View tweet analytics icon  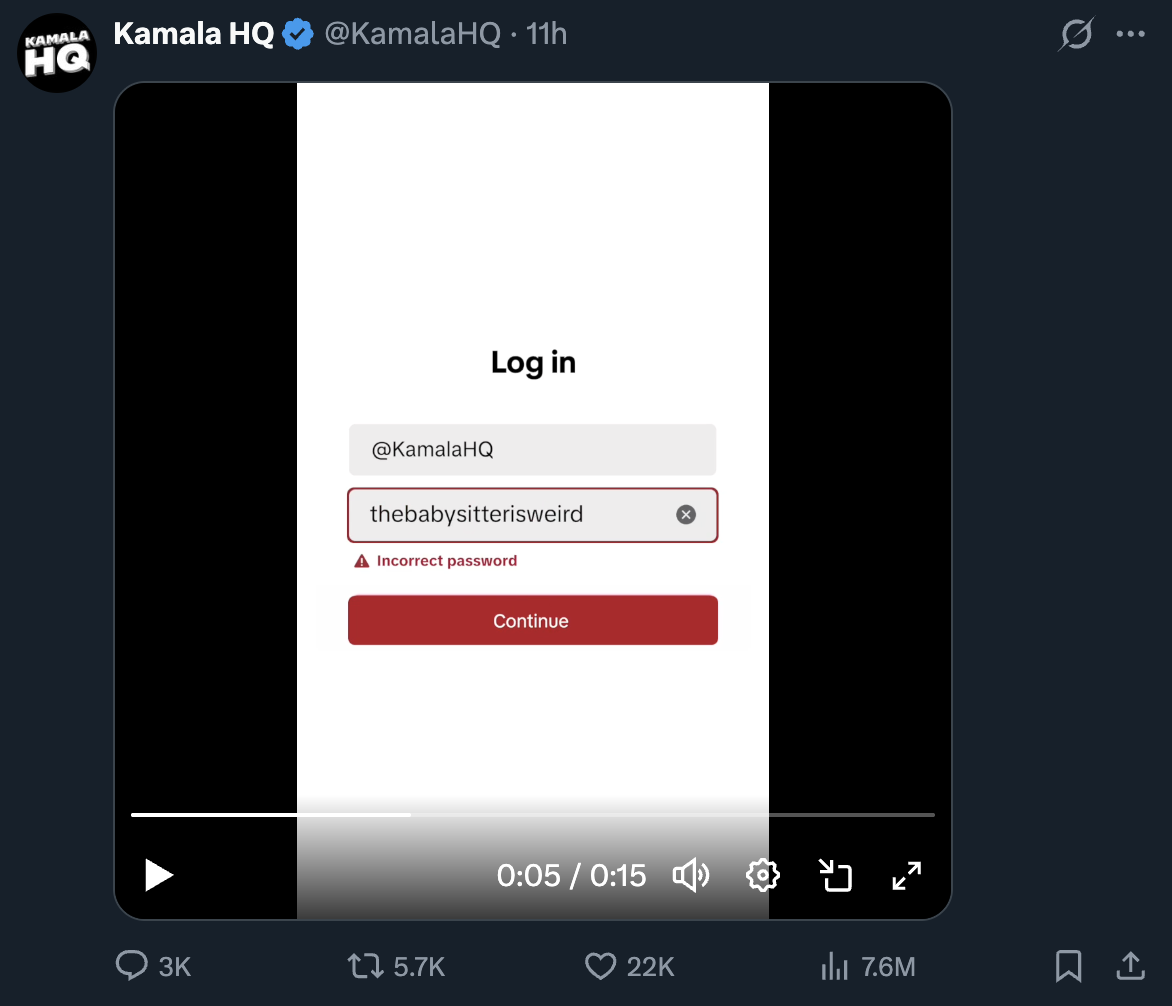833,966
